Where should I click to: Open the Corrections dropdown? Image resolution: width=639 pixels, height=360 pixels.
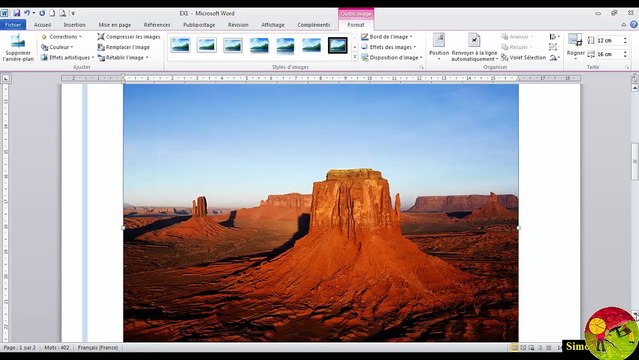pyautogui.click(x=61, y=37)
